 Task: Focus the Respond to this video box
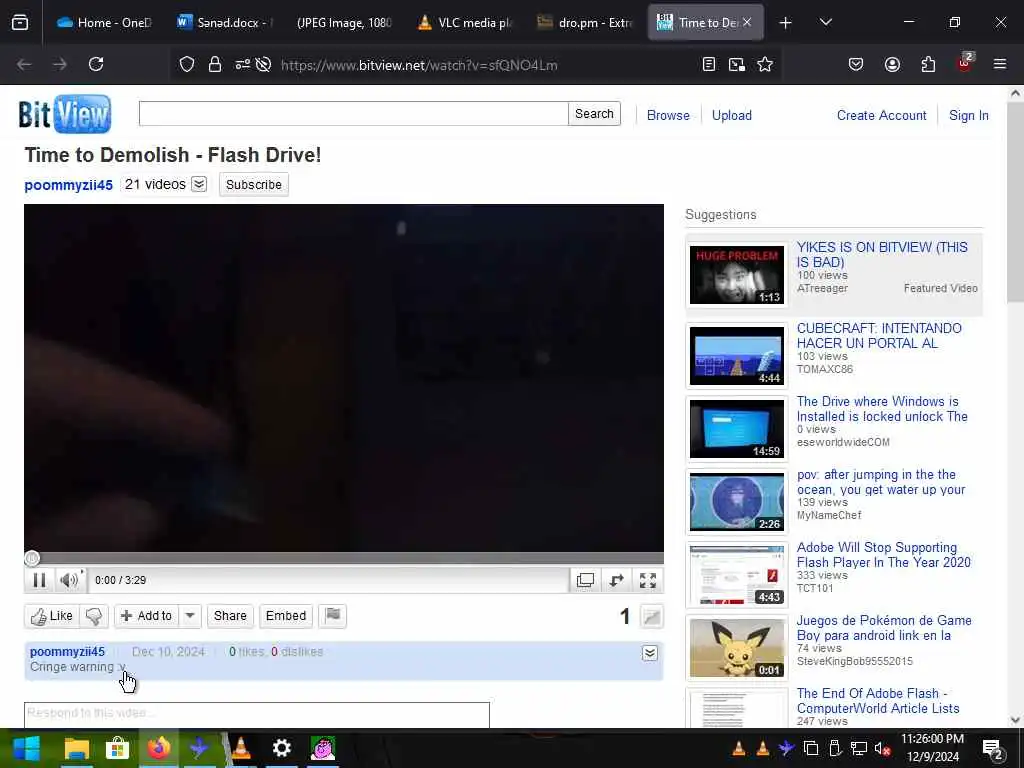(x=257, y=714)
